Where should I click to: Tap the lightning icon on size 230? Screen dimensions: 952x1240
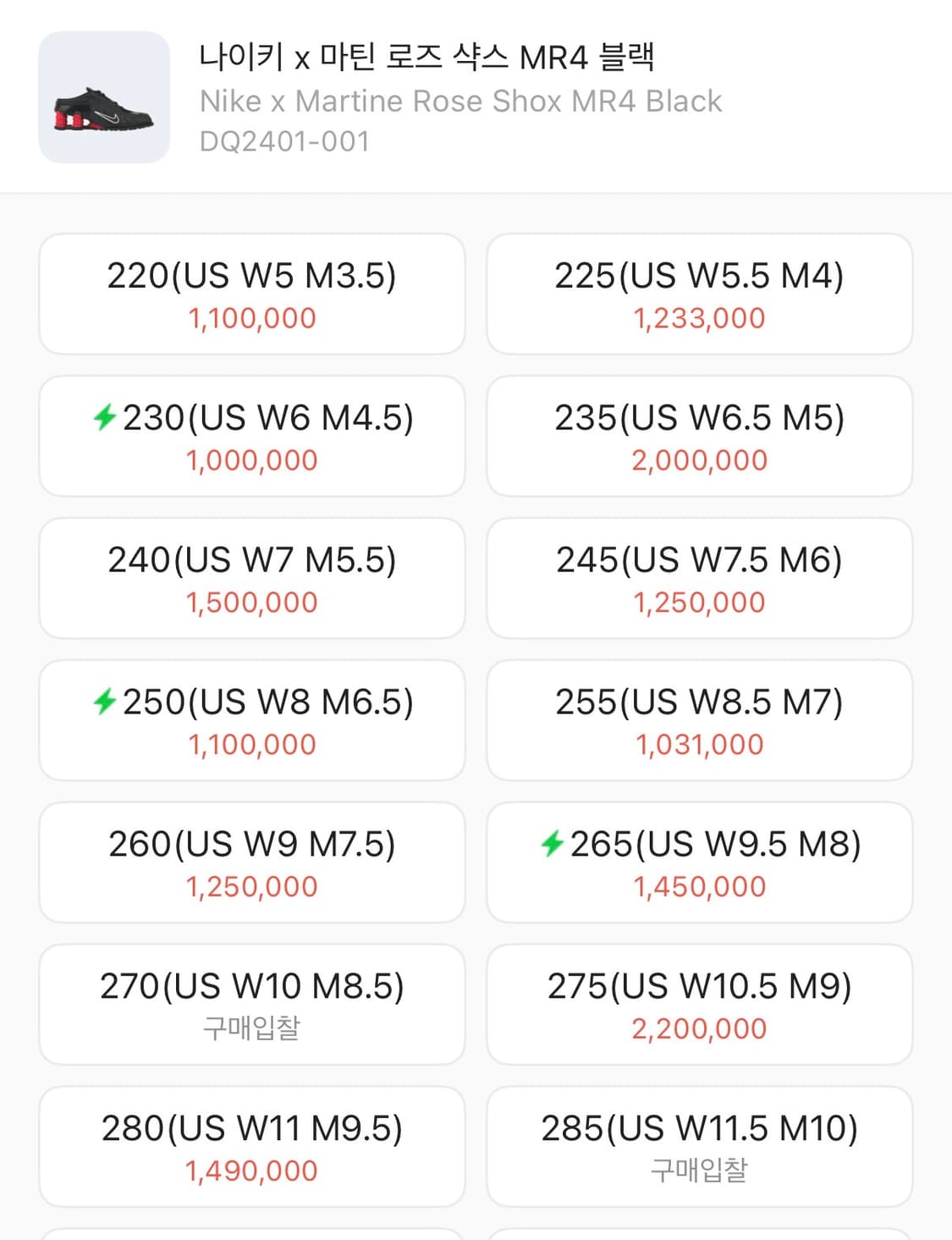coord(104,417)
